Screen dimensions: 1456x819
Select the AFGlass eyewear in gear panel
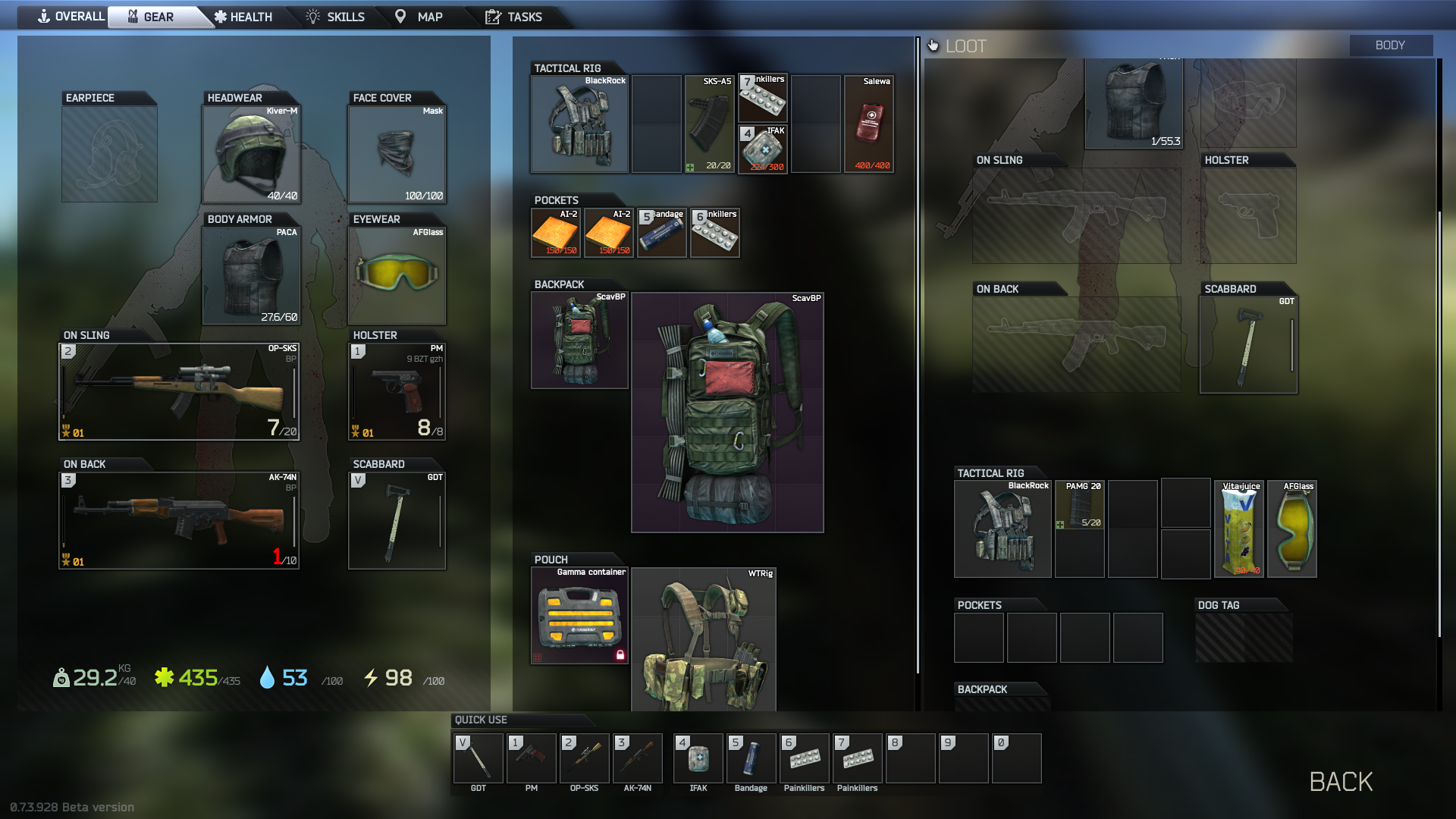click(x=397, y=275)
